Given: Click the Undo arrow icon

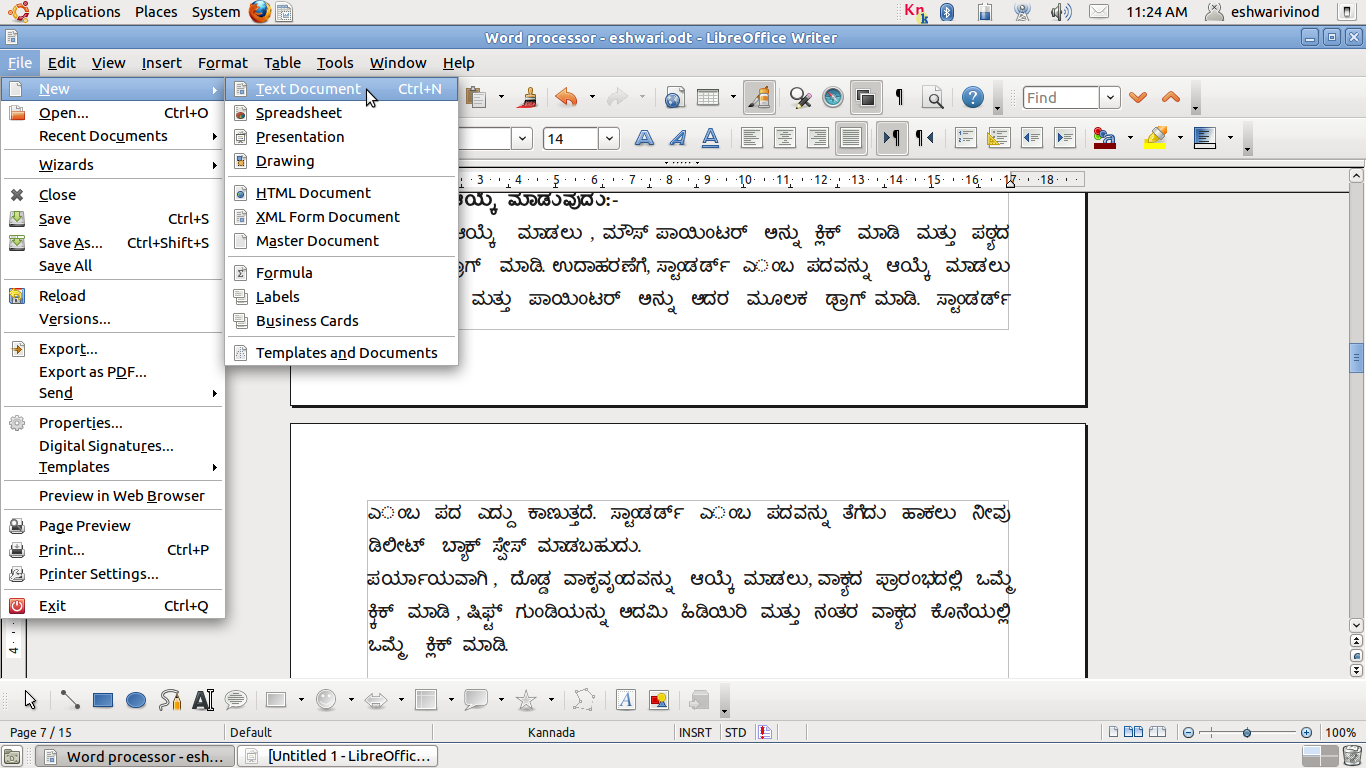Looking at the screenshot, I should click(x=567, y=97).
